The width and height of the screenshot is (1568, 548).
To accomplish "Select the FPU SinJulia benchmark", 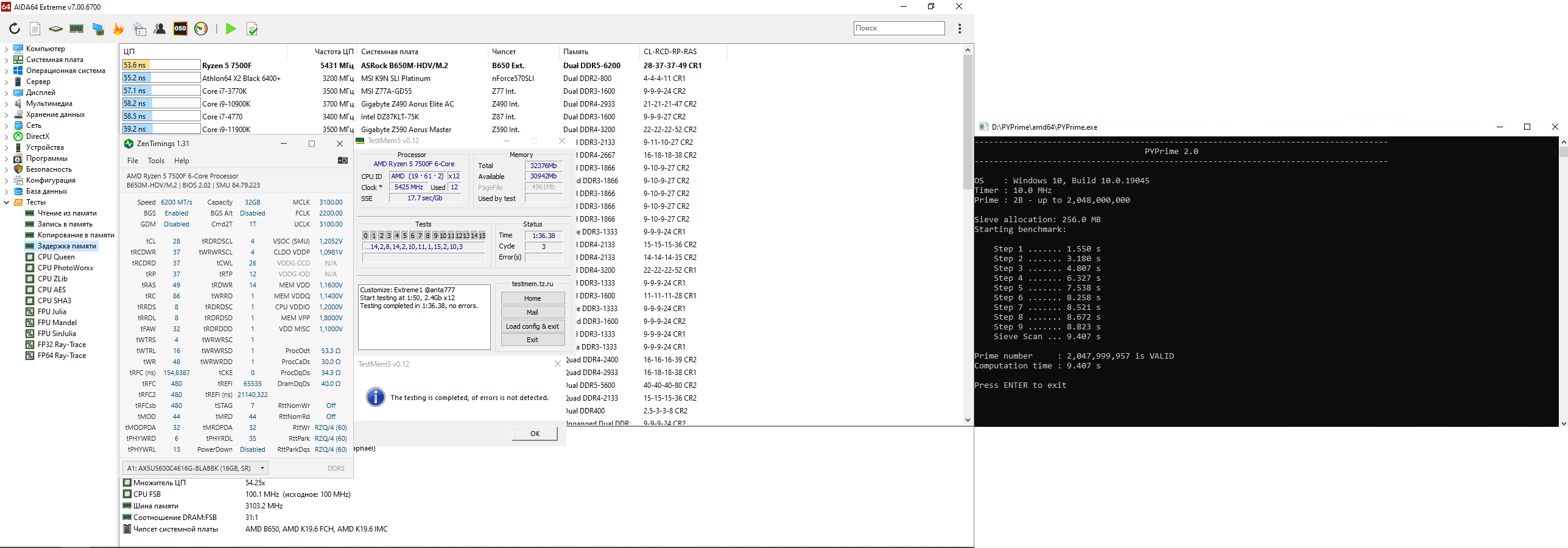I will click(x=57, y=334).
